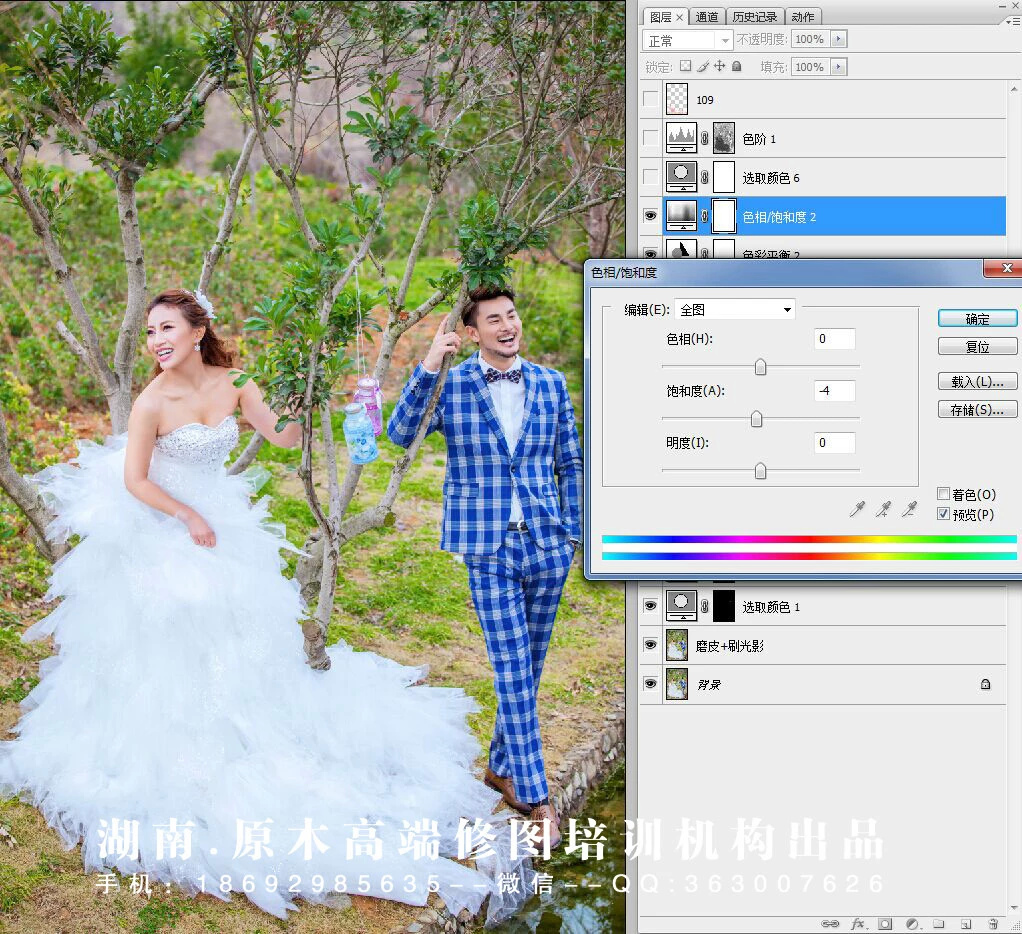Viewport: 1022px width, 934px height.
Task: Close the 图层 tab with its x
Action: pyautogui.click(x=679, y=17)
